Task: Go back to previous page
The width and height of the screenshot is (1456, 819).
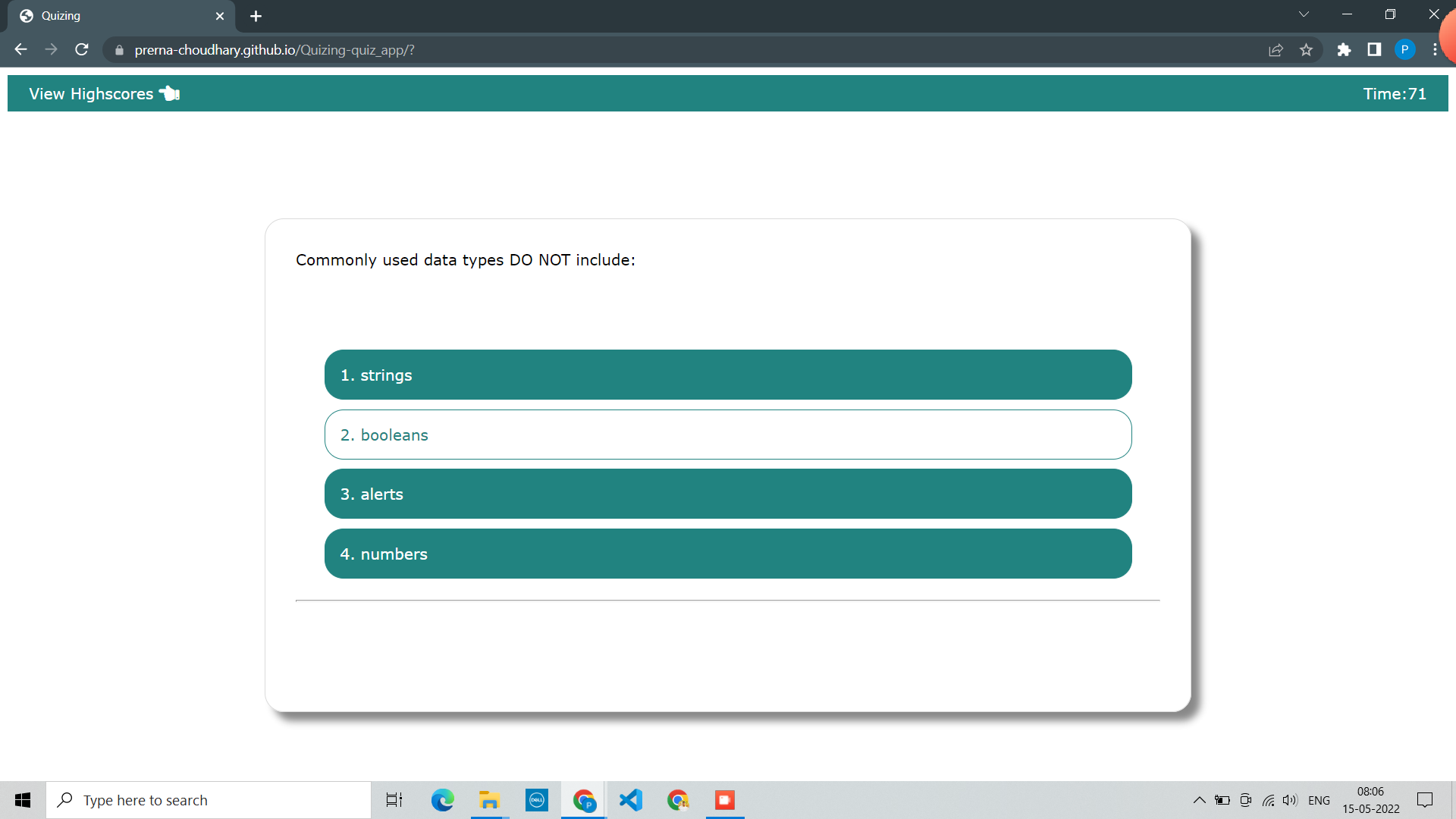Action: tap(20, 49)
